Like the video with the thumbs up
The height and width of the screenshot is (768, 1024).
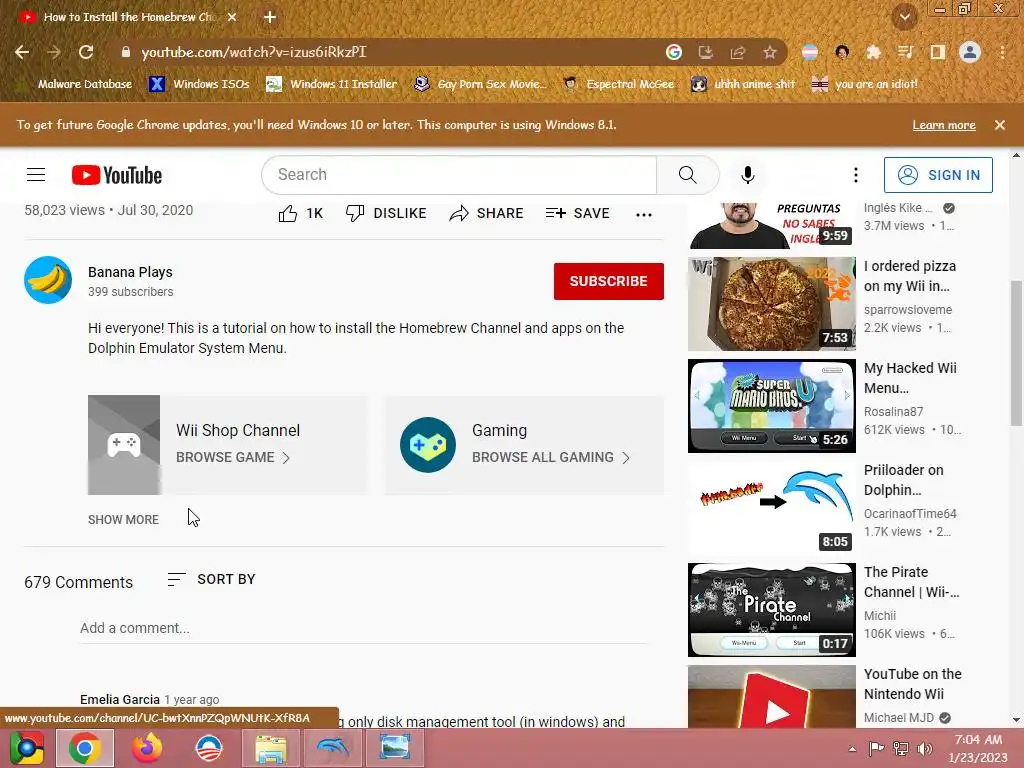(x=300, y=214)
